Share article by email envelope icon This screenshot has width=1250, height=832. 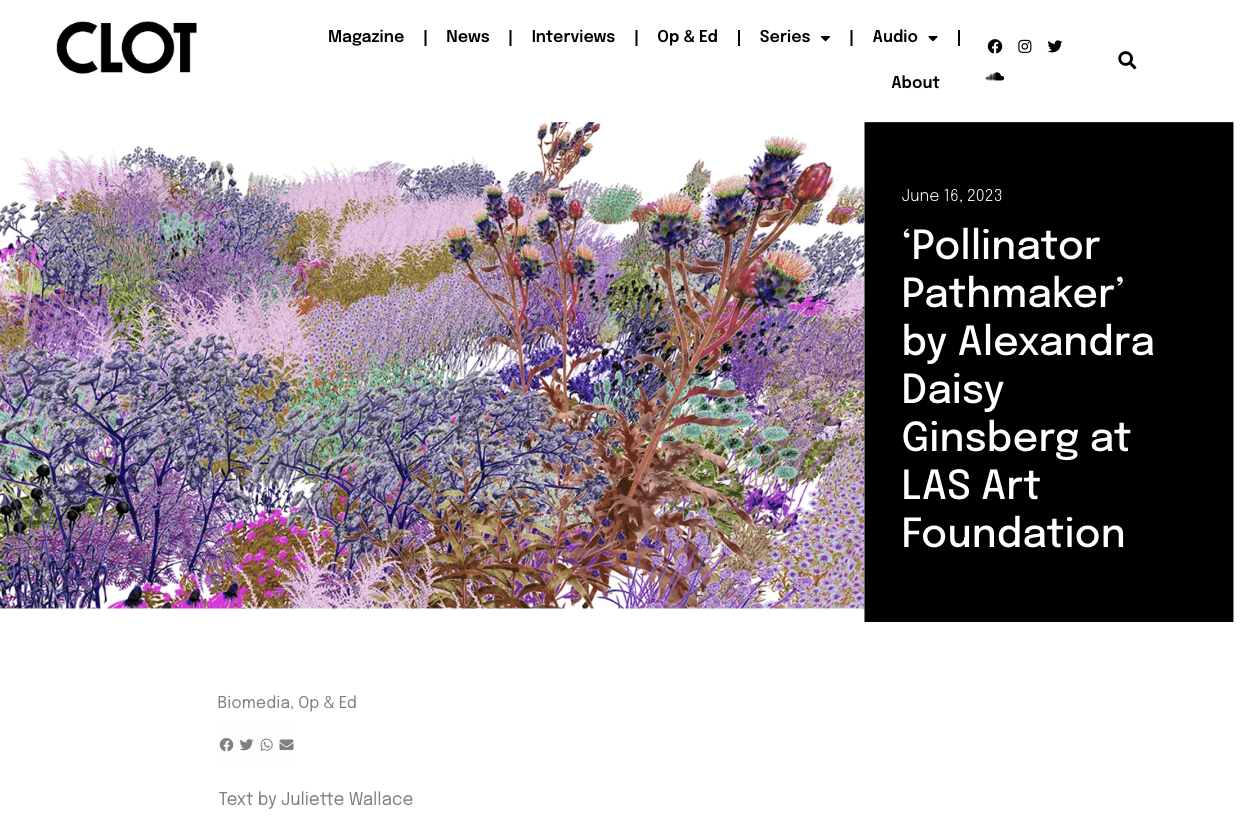(x=286, y=745)
